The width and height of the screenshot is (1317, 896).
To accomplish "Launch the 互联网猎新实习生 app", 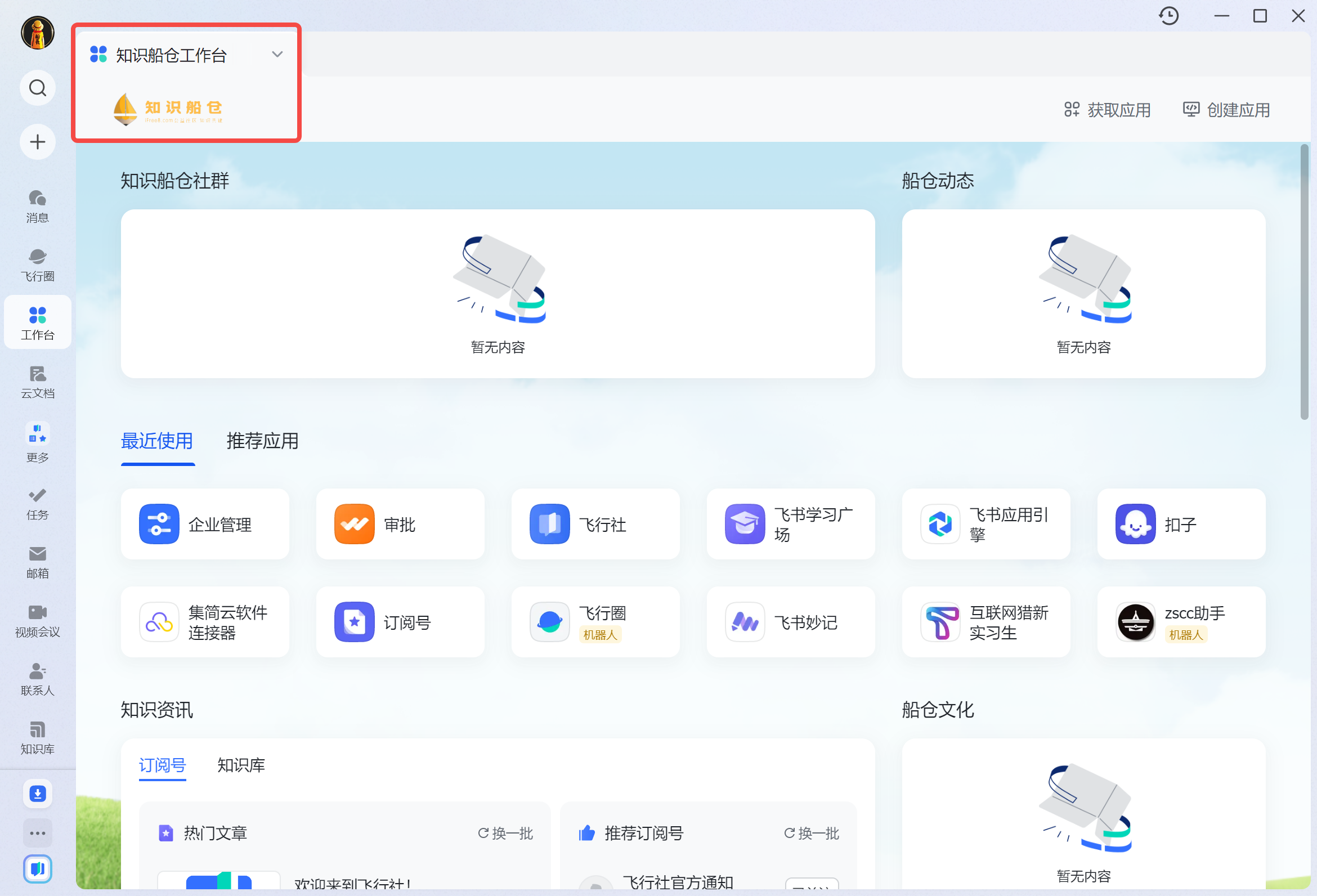I will click(986, 622).
